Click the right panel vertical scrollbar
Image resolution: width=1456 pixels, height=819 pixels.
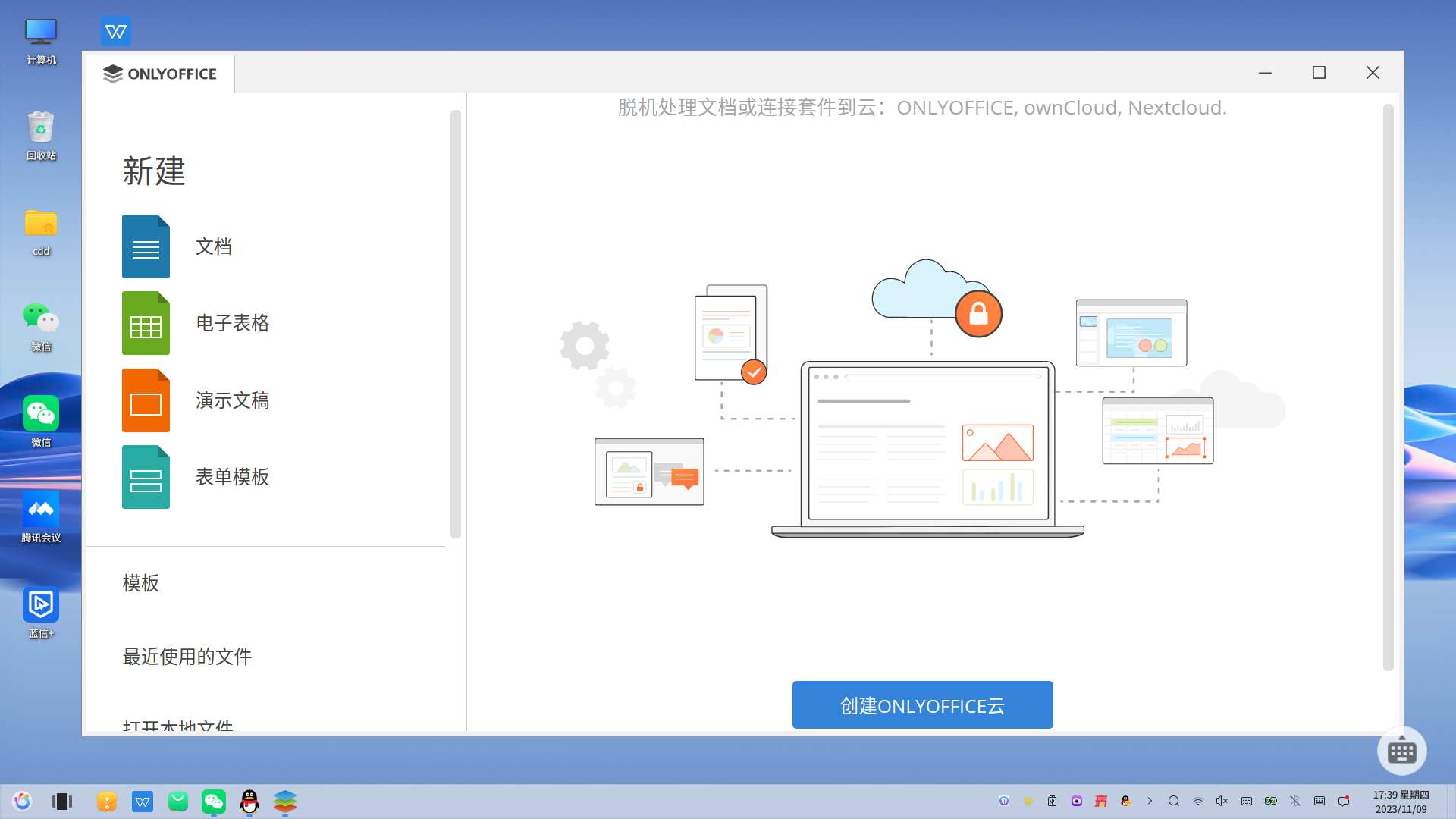click(x=1388, y=387)
